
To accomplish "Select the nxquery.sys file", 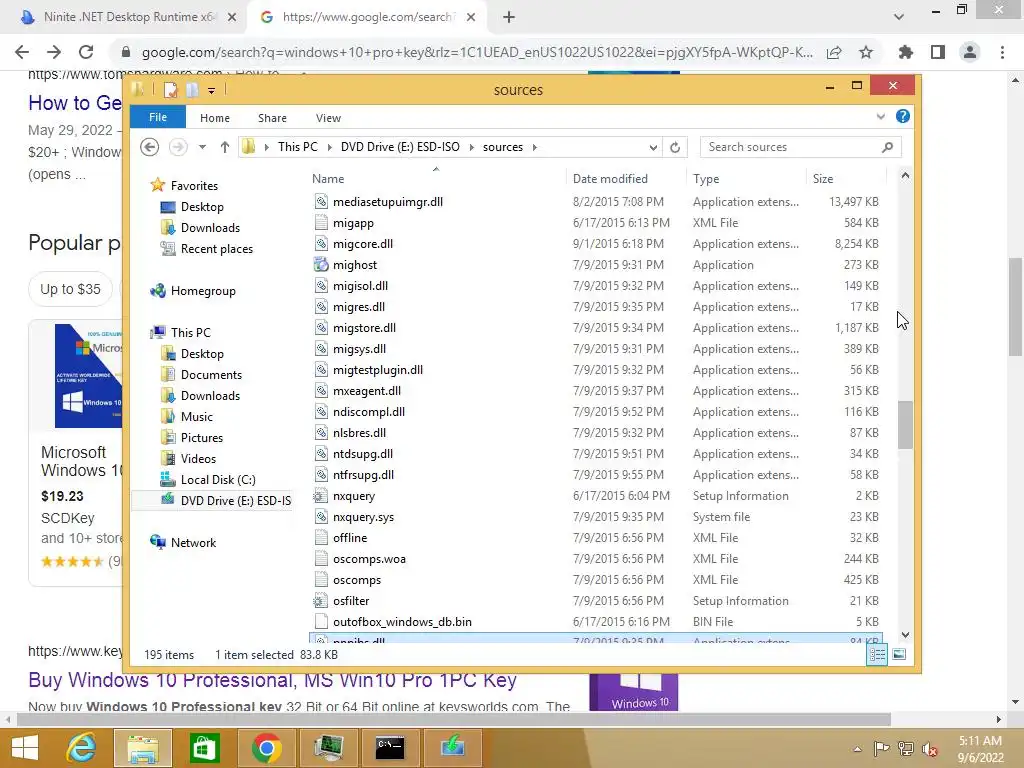I will point(363,517).
